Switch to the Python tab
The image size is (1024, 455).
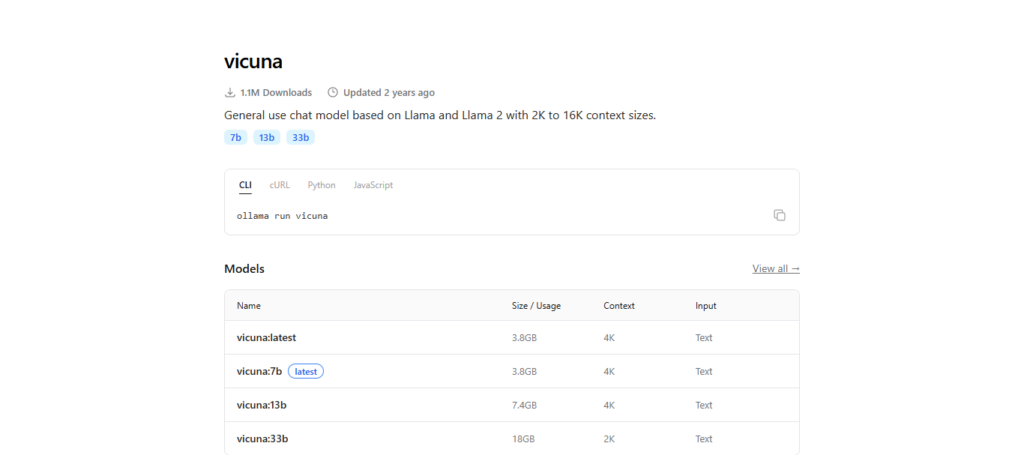point(321,185)
